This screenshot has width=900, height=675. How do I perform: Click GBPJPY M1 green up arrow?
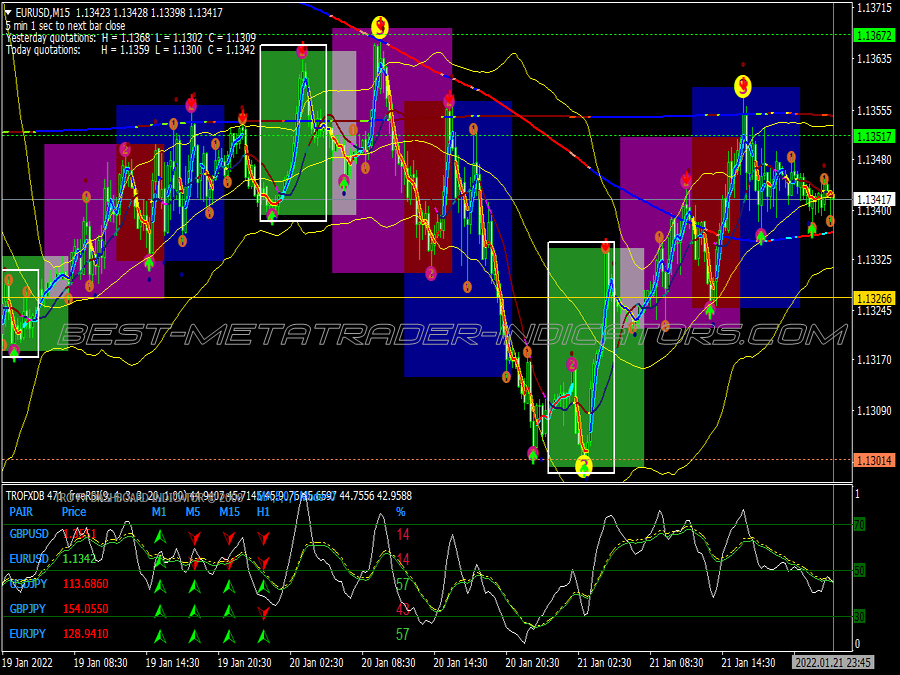point(160,611)
